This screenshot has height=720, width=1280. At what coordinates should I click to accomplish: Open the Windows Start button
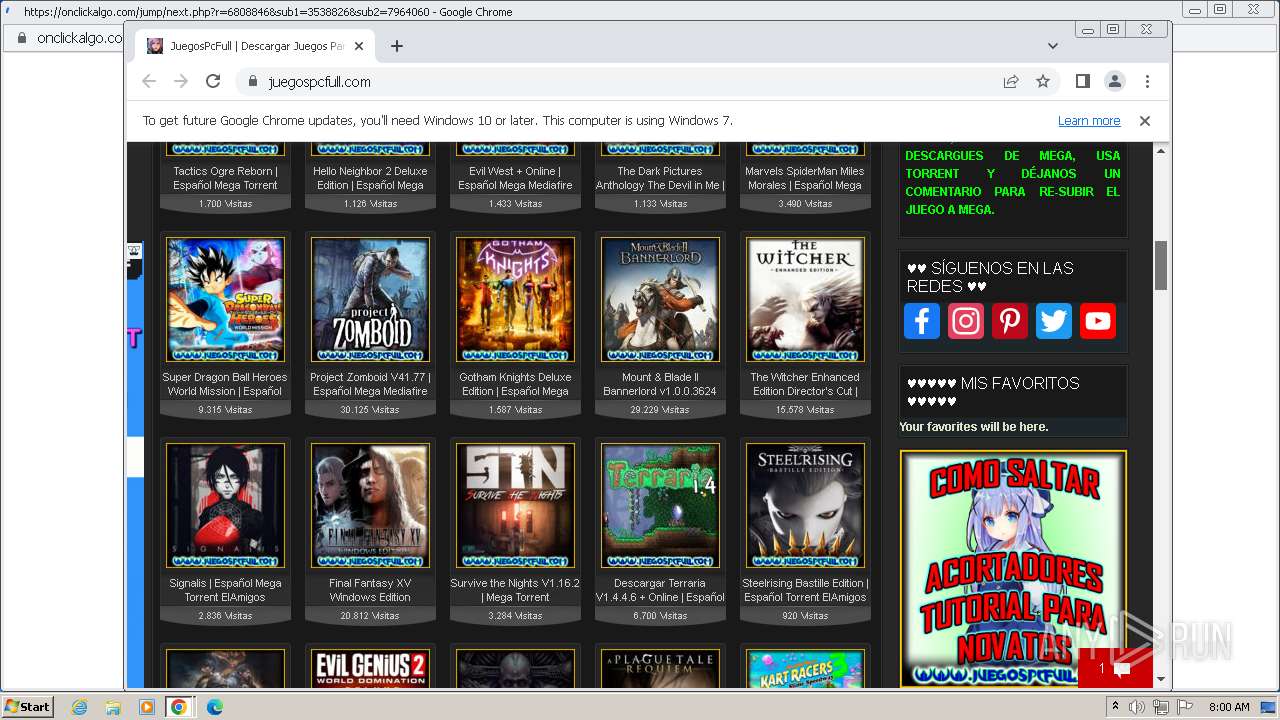point(27,706)
